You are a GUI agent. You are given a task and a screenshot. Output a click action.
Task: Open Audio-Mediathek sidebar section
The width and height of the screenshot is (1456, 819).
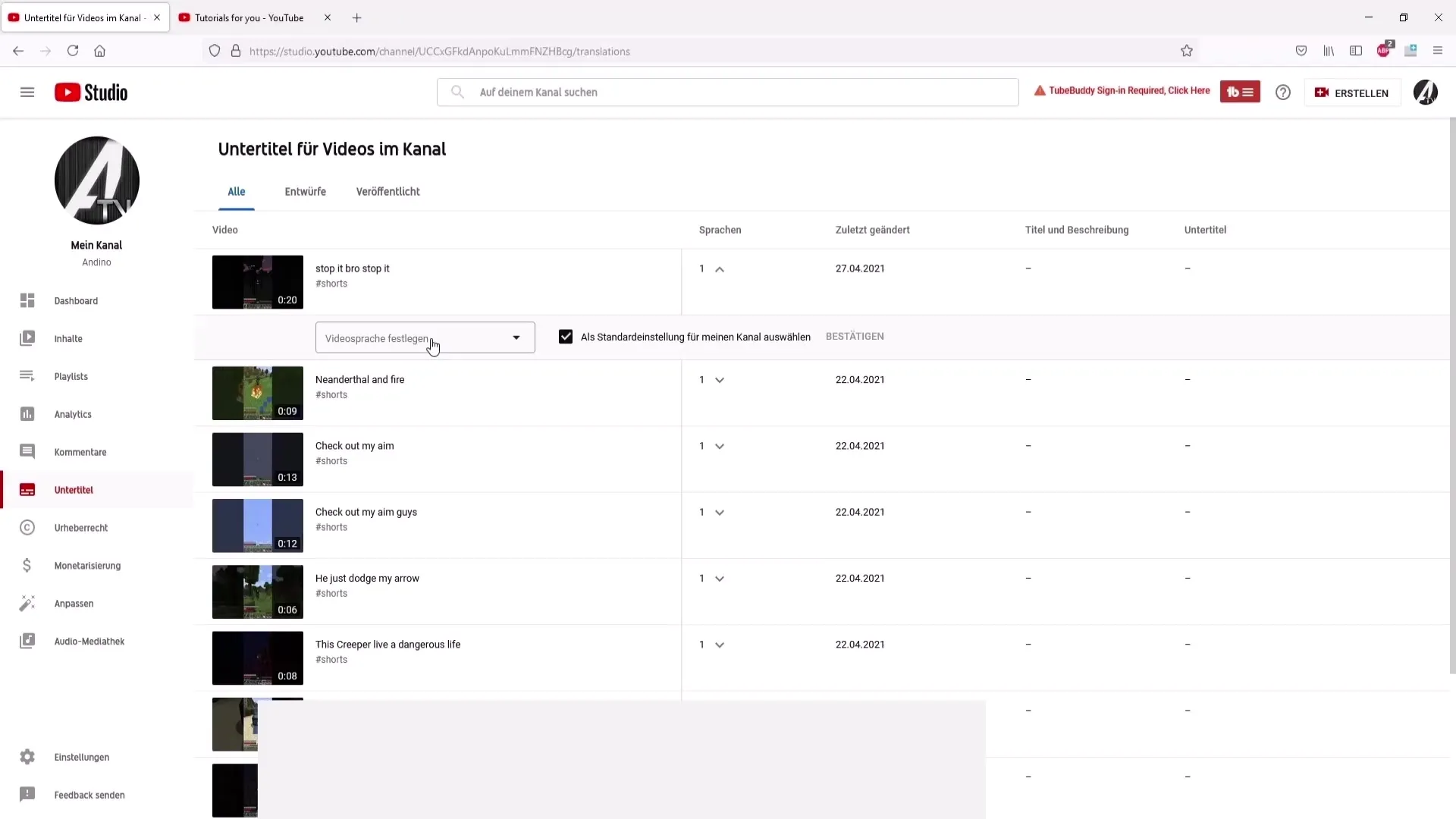[x=90, y=641]
